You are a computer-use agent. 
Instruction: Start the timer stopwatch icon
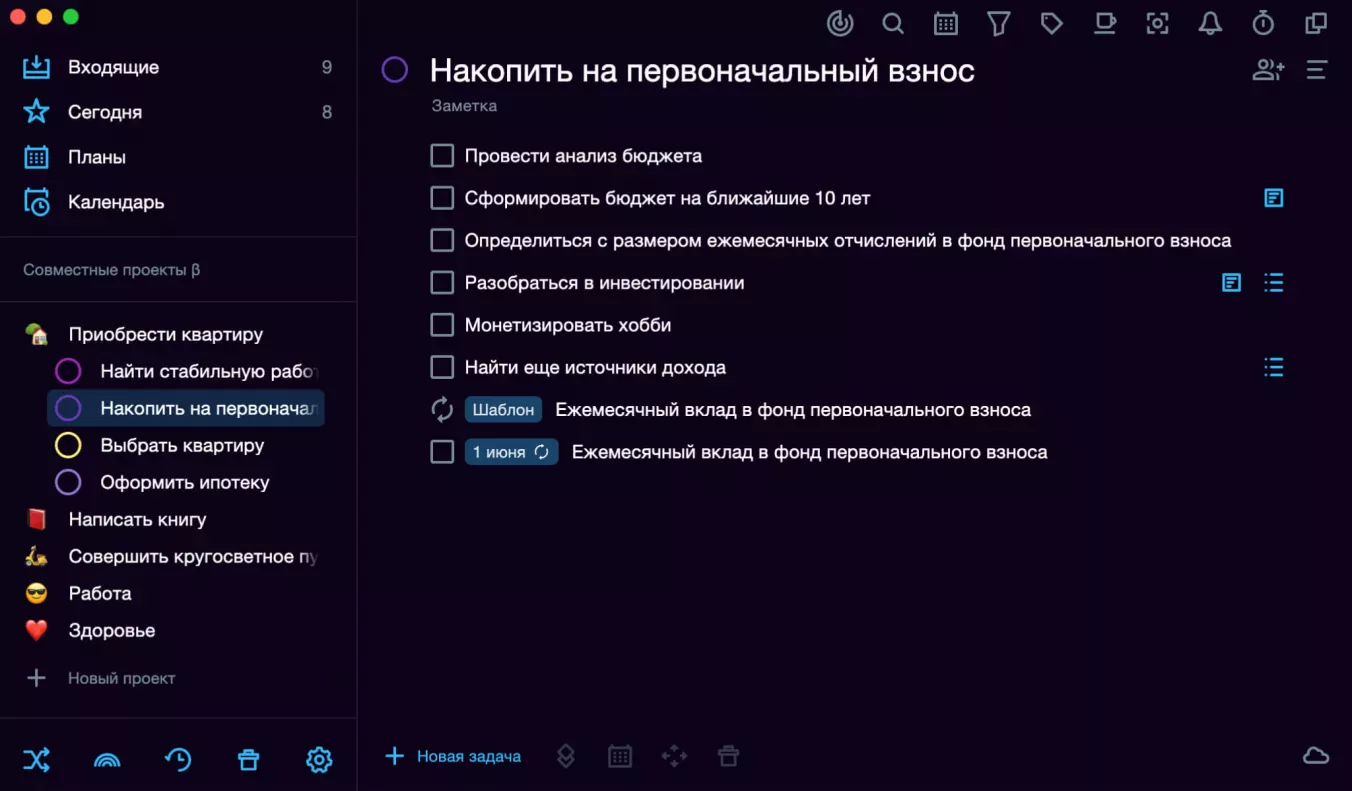point(1263,23)
